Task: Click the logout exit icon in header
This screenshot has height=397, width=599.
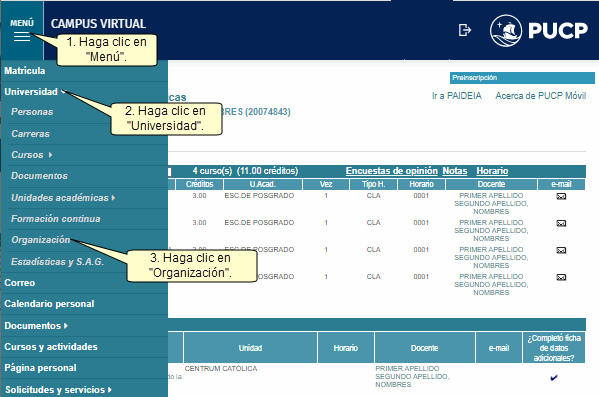Action: tap(465, 30)
